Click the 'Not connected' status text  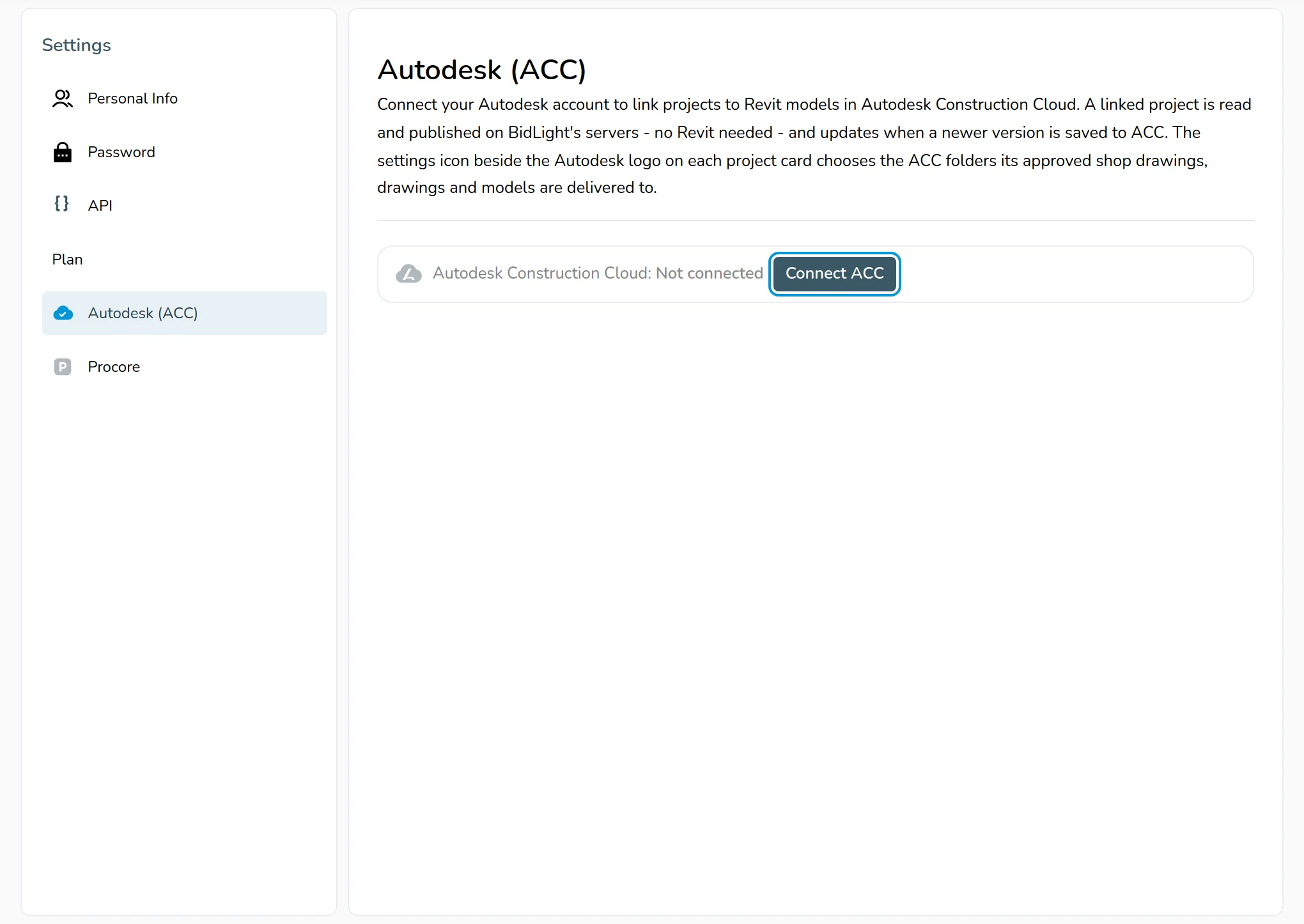(709, 273)
